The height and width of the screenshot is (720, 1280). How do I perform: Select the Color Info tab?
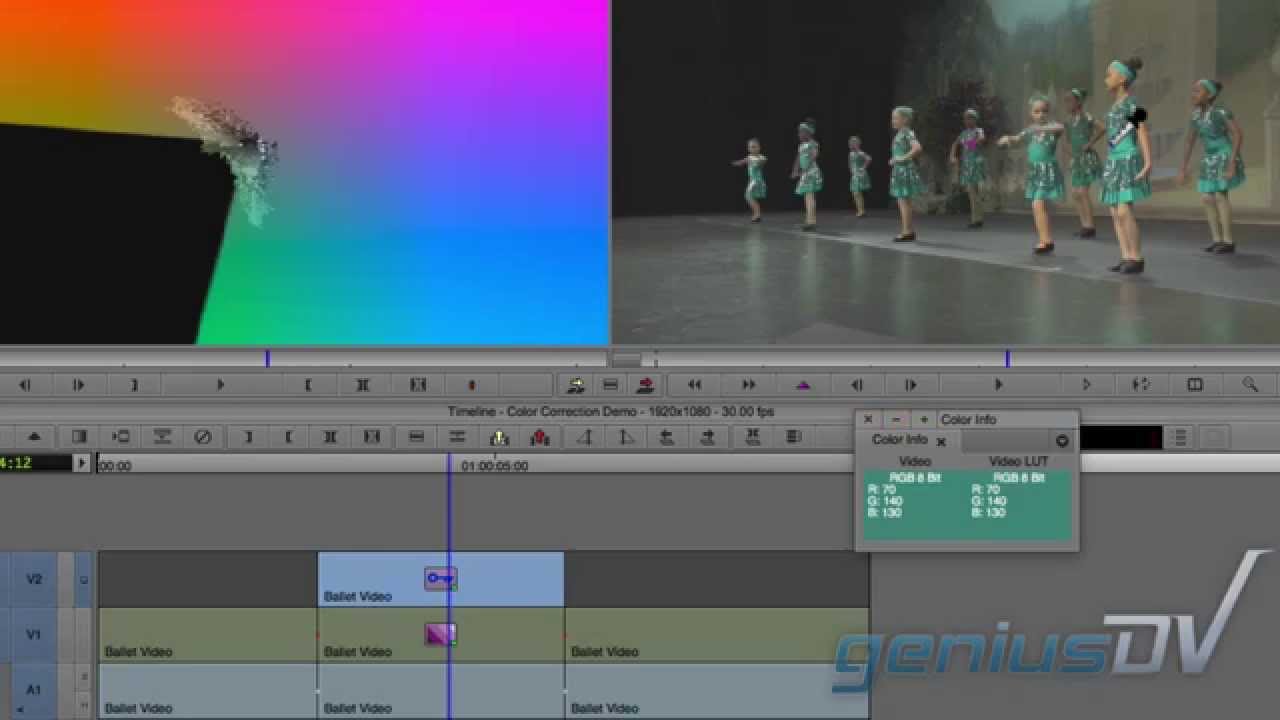tap(900, 439)
